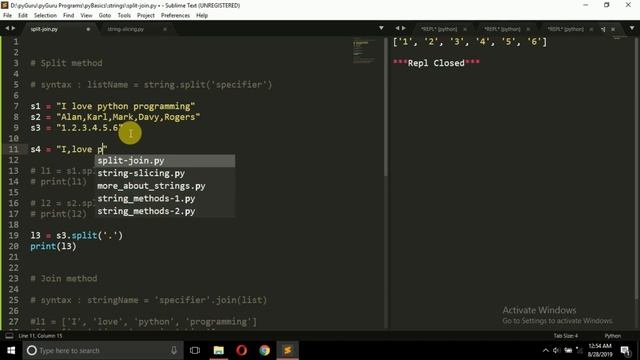This screenshot has width=640, height=360.
Task: Go to next tab in left pane
Action: [x=13, y=28]
